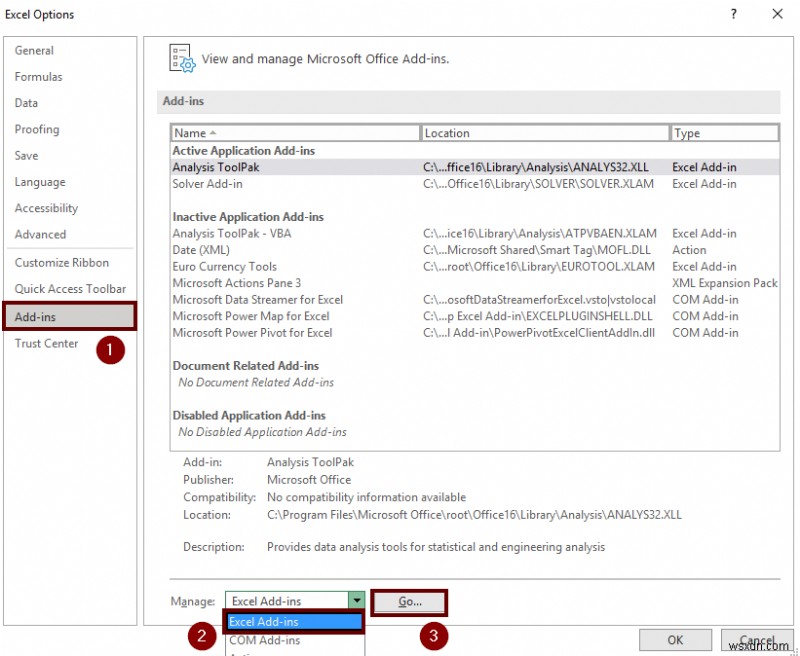Screen dimensions: 800x656
Task: Open the Quick Access Toolbar settings
Action: coord(73,290)
